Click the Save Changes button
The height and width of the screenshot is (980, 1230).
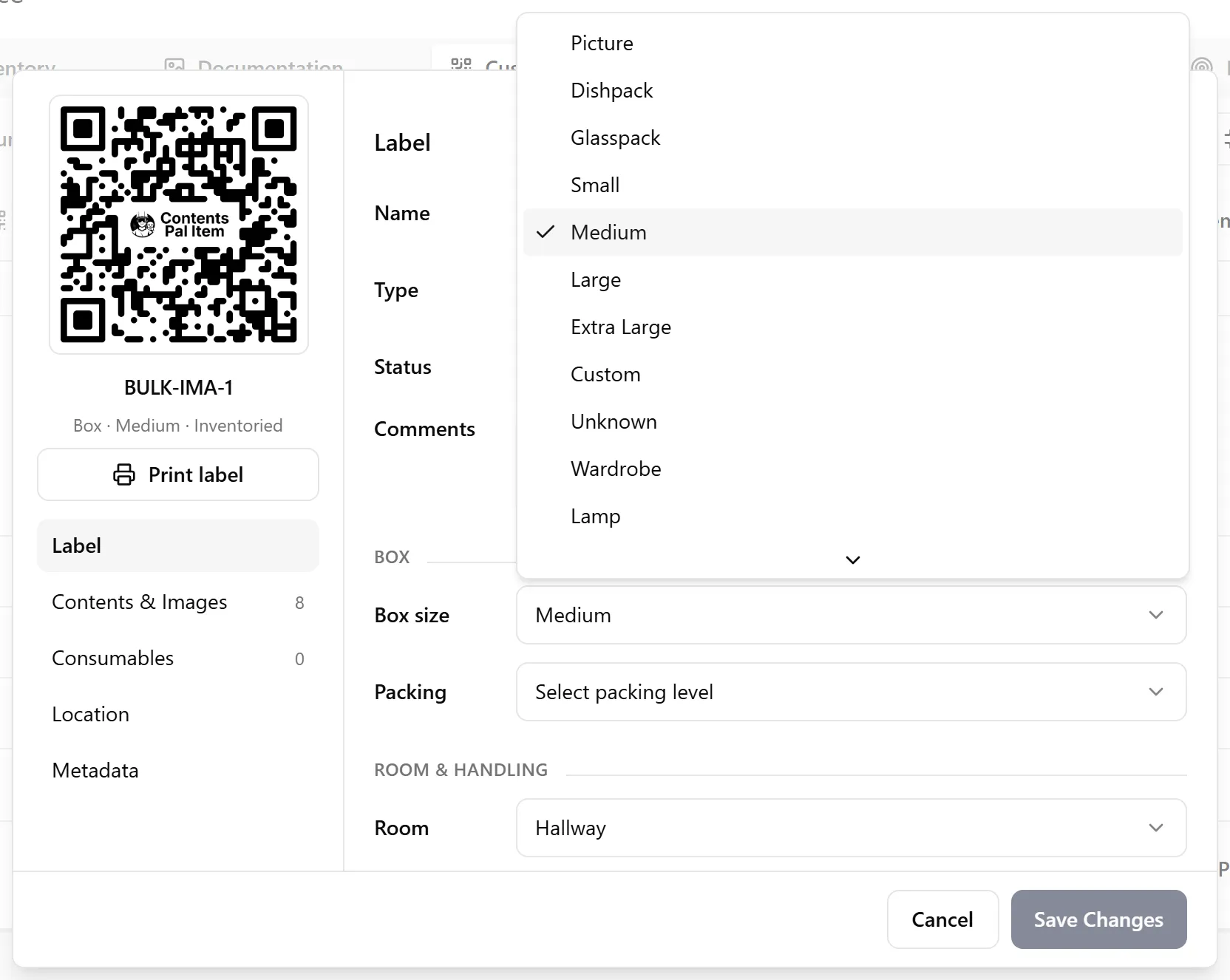point(1098,919)
